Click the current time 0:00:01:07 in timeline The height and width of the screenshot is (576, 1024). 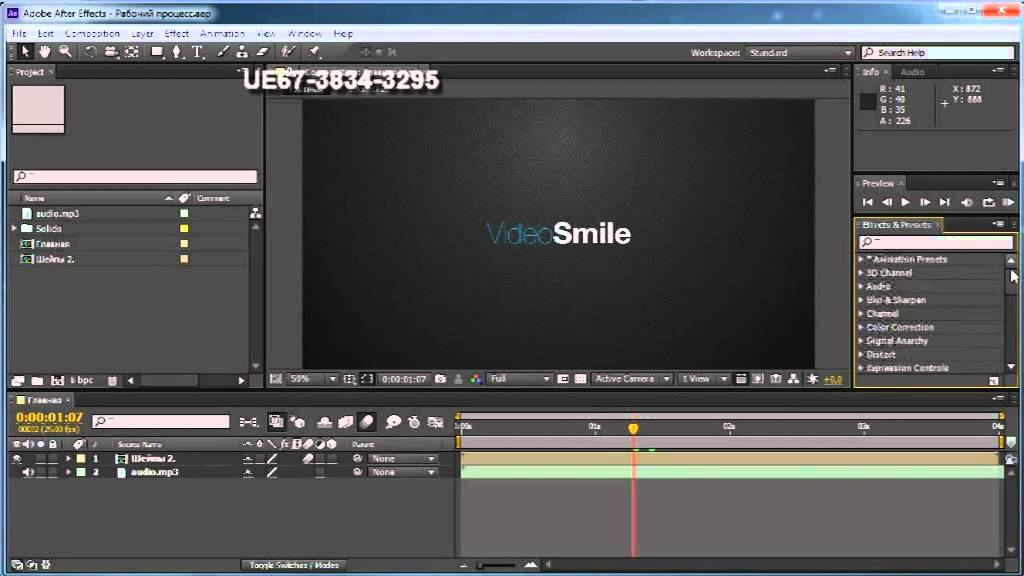point(50,417)
